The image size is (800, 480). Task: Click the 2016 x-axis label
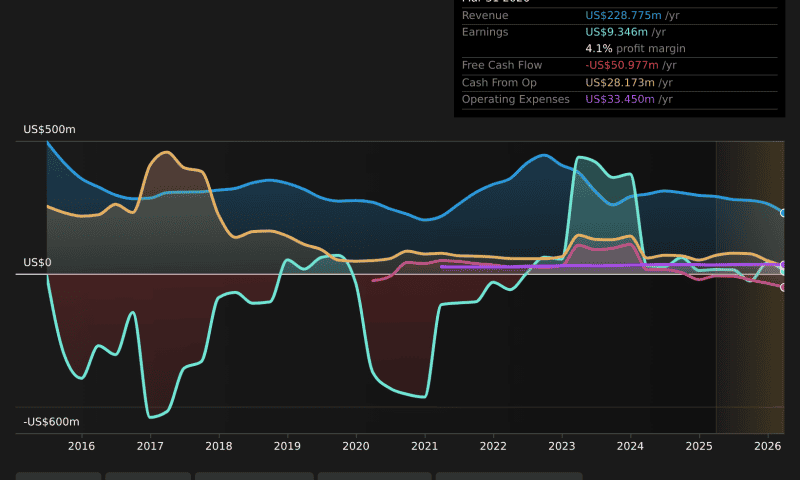pos(82,446)
